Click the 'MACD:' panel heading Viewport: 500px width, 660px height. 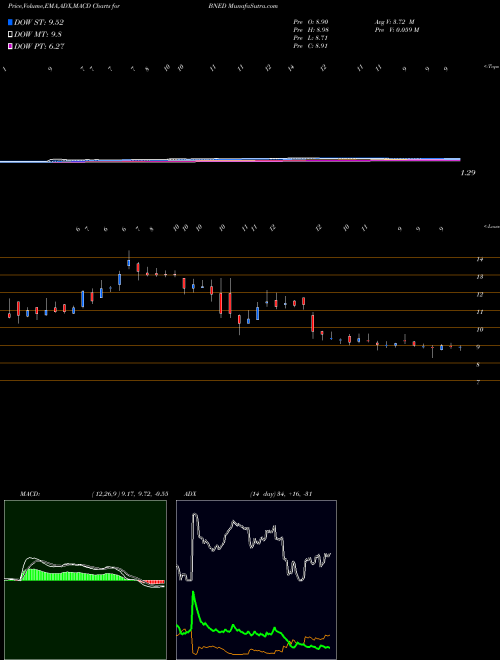pyautogui.click(x=30, y=494)
